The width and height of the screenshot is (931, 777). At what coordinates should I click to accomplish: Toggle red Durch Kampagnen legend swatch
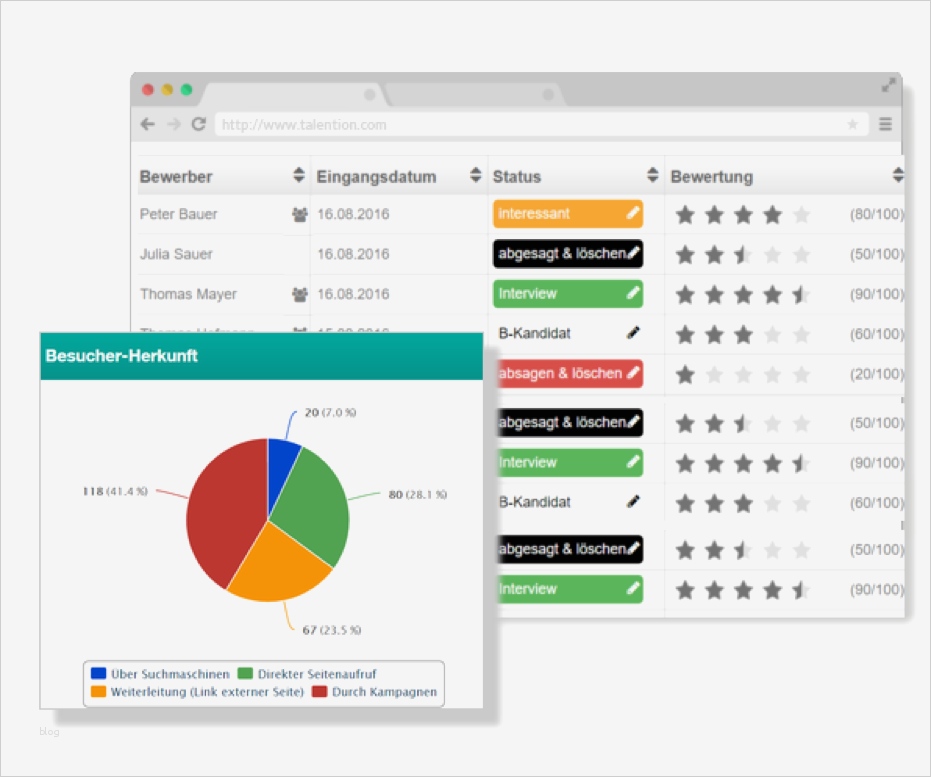pos(319,692)
